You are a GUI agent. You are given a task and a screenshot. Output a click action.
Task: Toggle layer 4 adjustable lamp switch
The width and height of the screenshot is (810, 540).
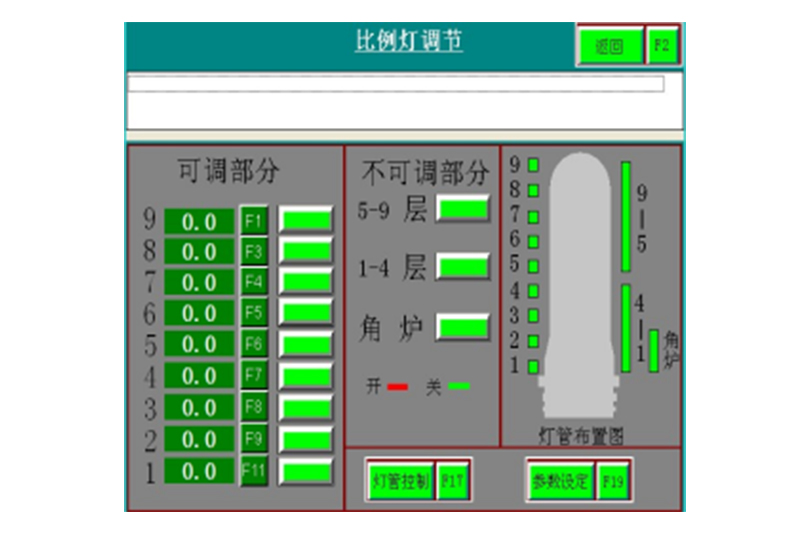pos(306,376)
